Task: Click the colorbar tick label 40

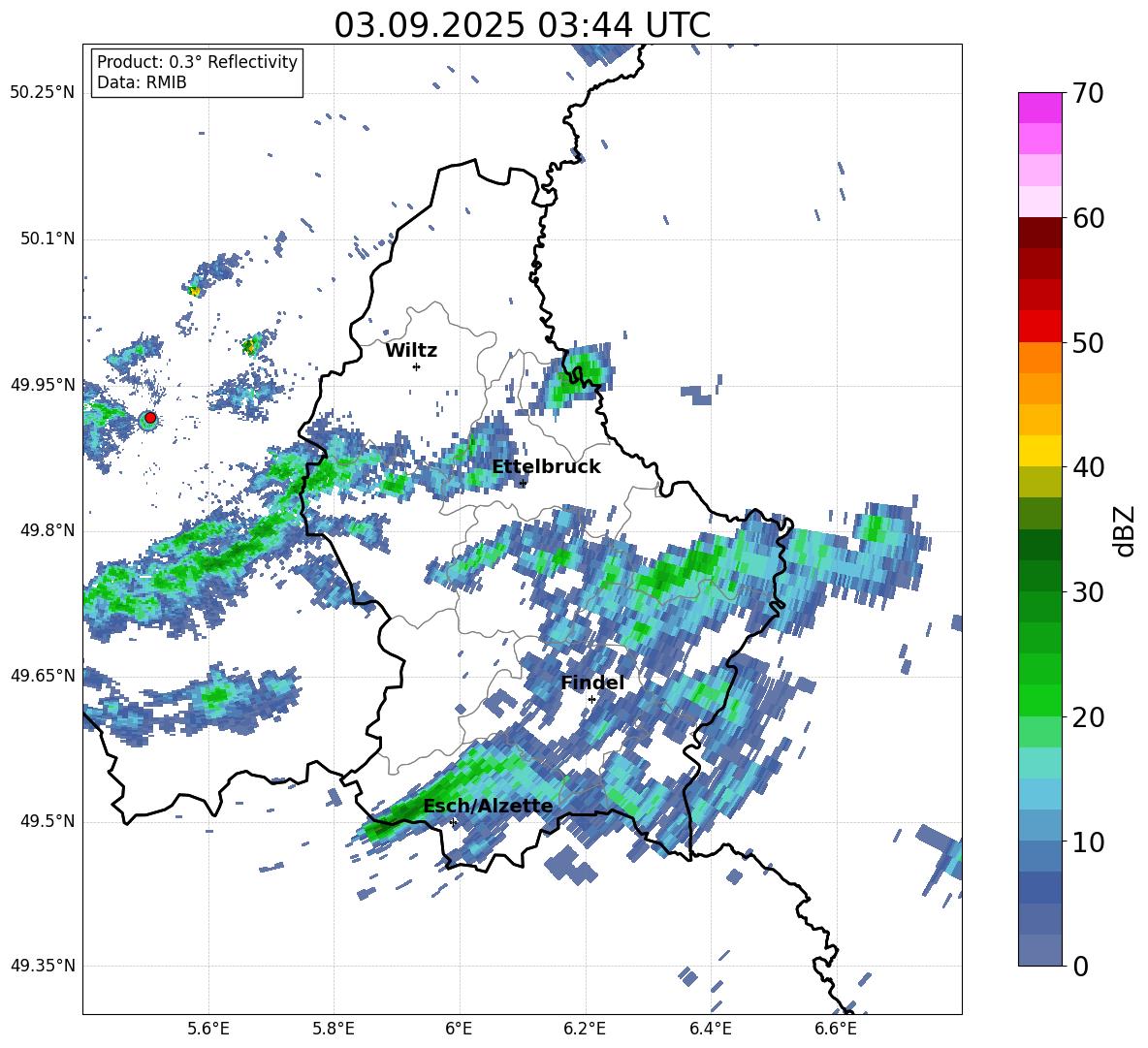Action: pos(1089,467)
